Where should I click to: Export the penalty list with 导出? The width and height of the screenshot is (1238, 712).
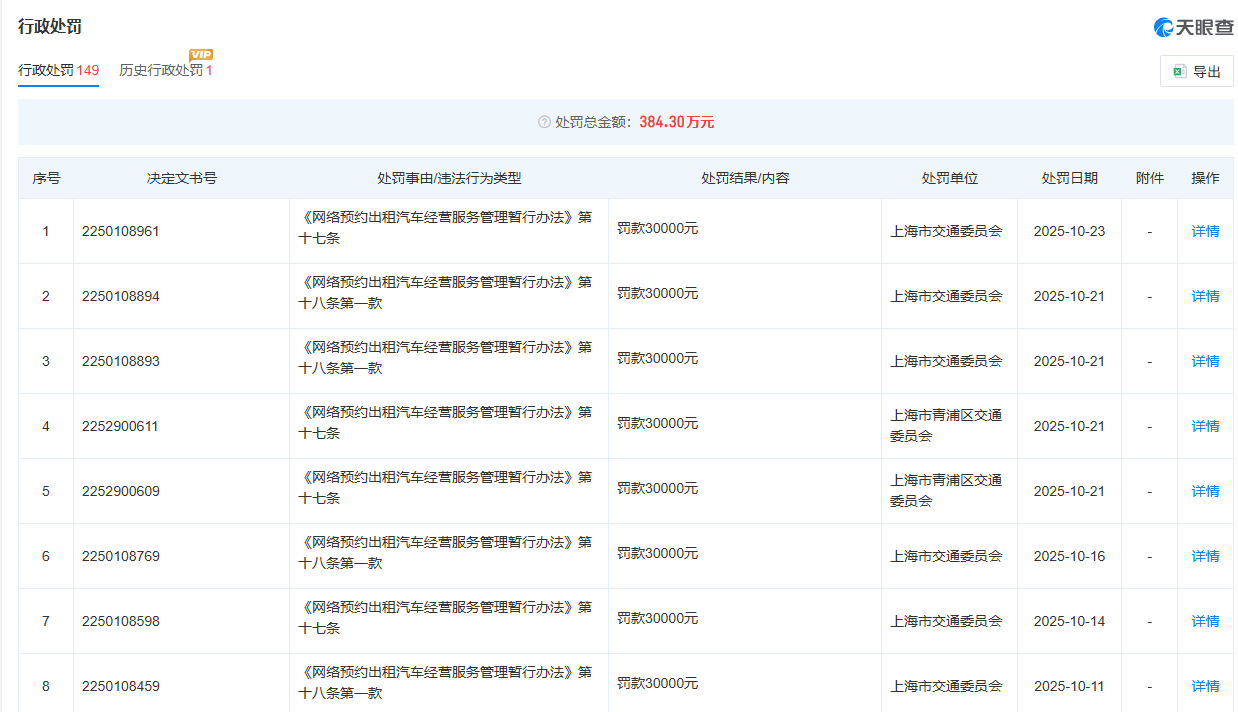pyautogui.click(x=1197, y=71)
